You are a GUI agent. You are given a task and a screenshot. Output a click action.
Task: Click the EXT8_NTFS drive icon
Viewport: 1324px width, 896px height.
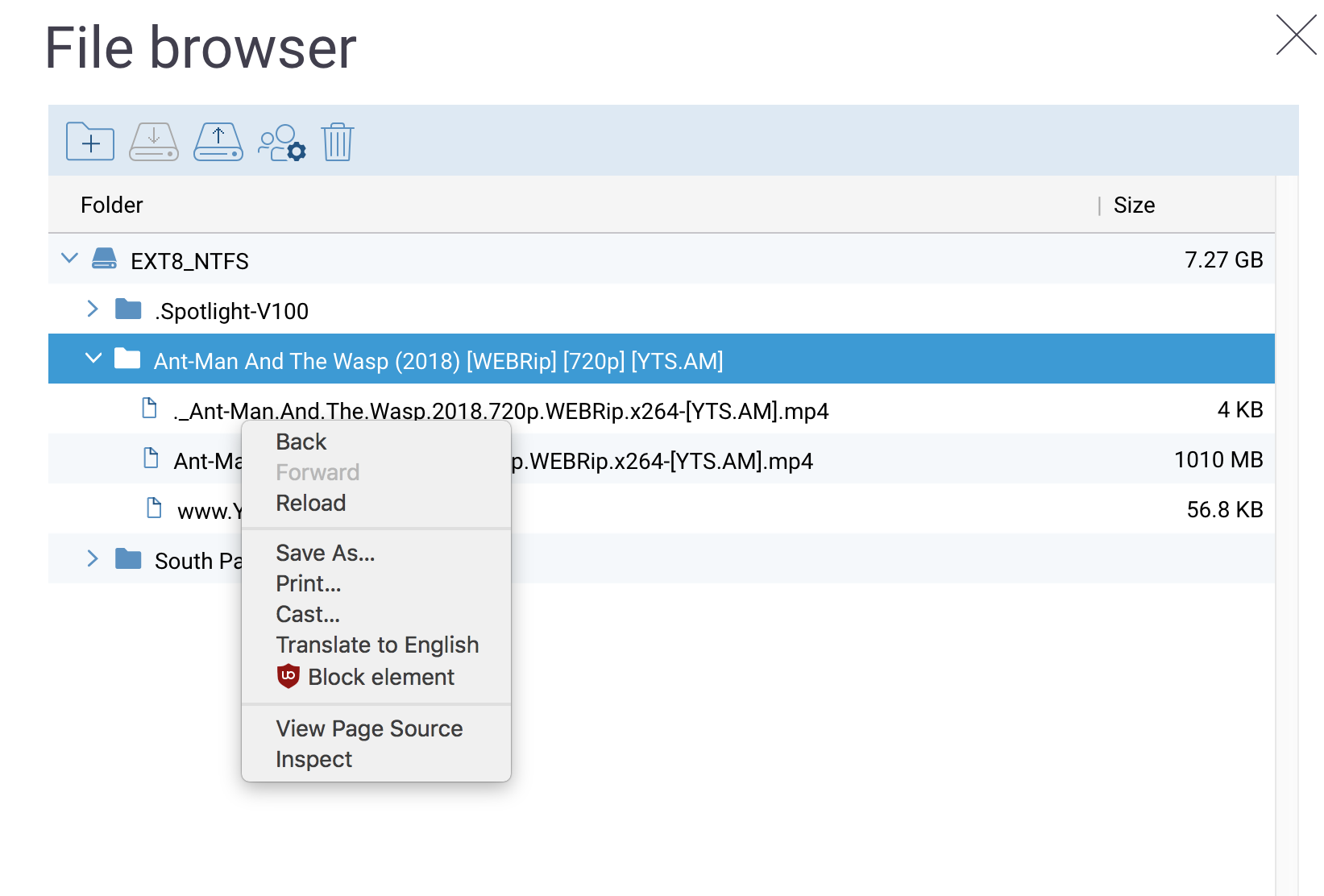[104, 259]
